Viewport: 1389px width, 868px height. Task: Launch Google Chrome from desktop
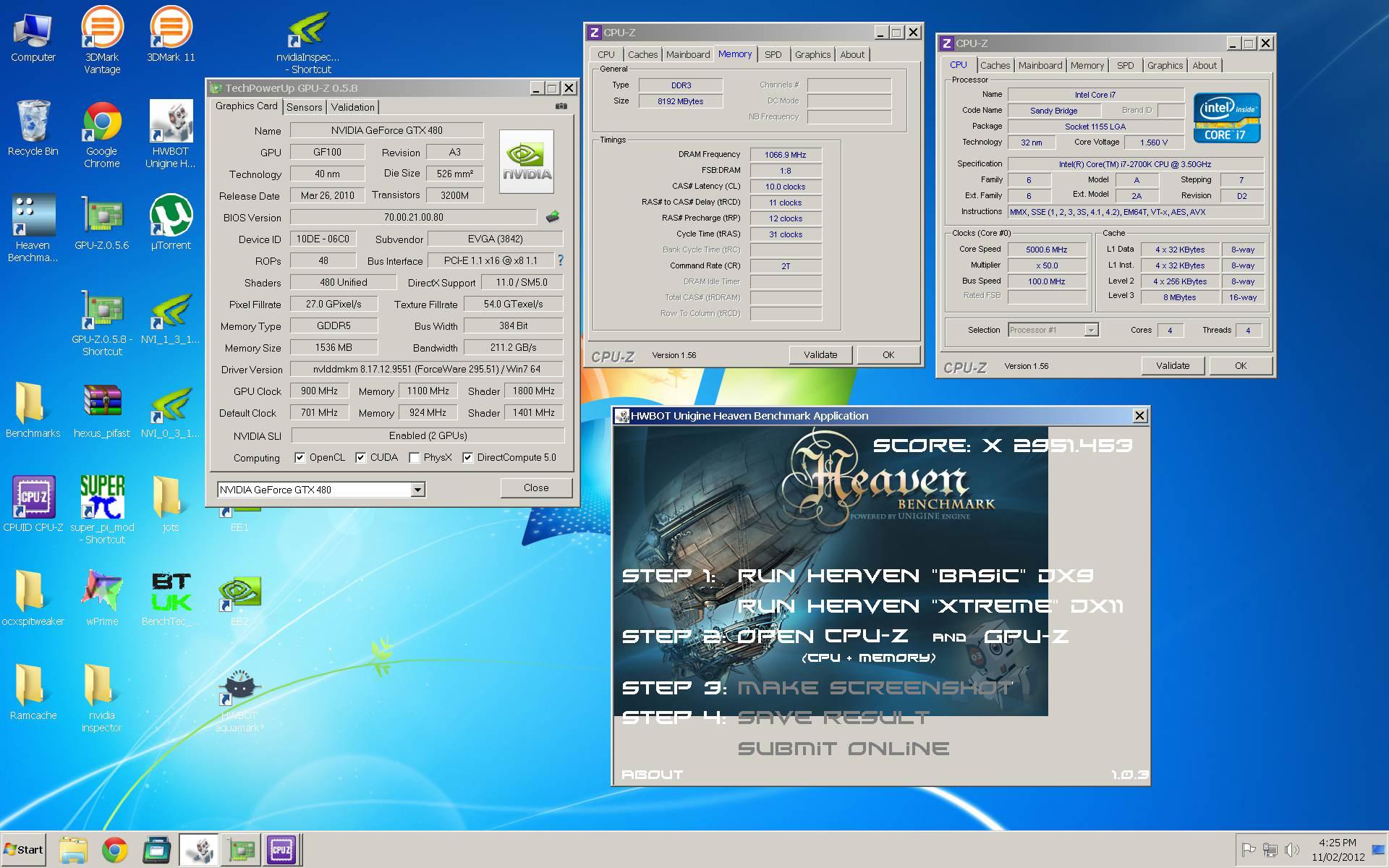102,135
